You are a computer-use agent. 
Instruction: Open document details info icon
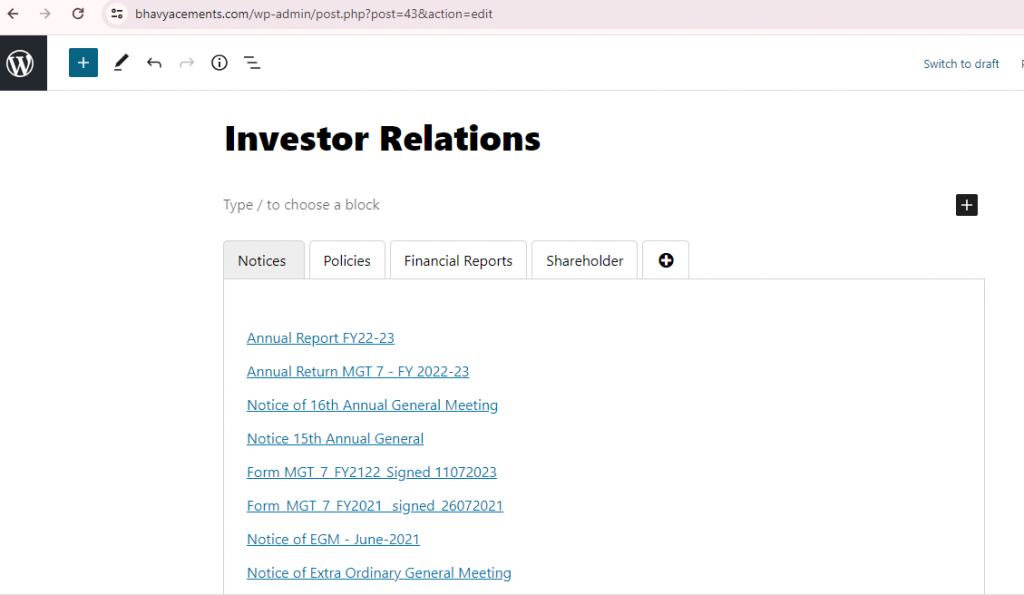click(x=219, y=63)
